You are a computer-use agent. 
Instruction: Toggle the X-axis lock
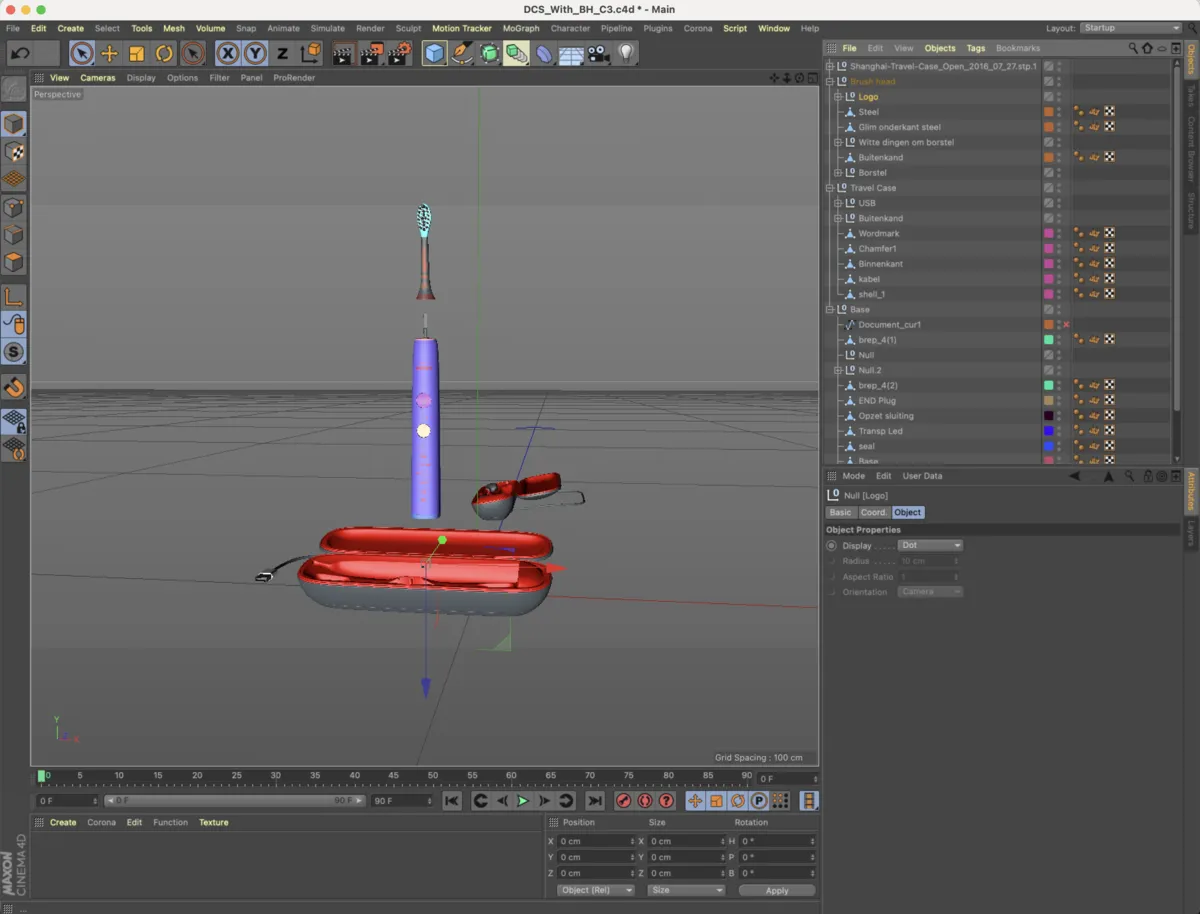228,54
